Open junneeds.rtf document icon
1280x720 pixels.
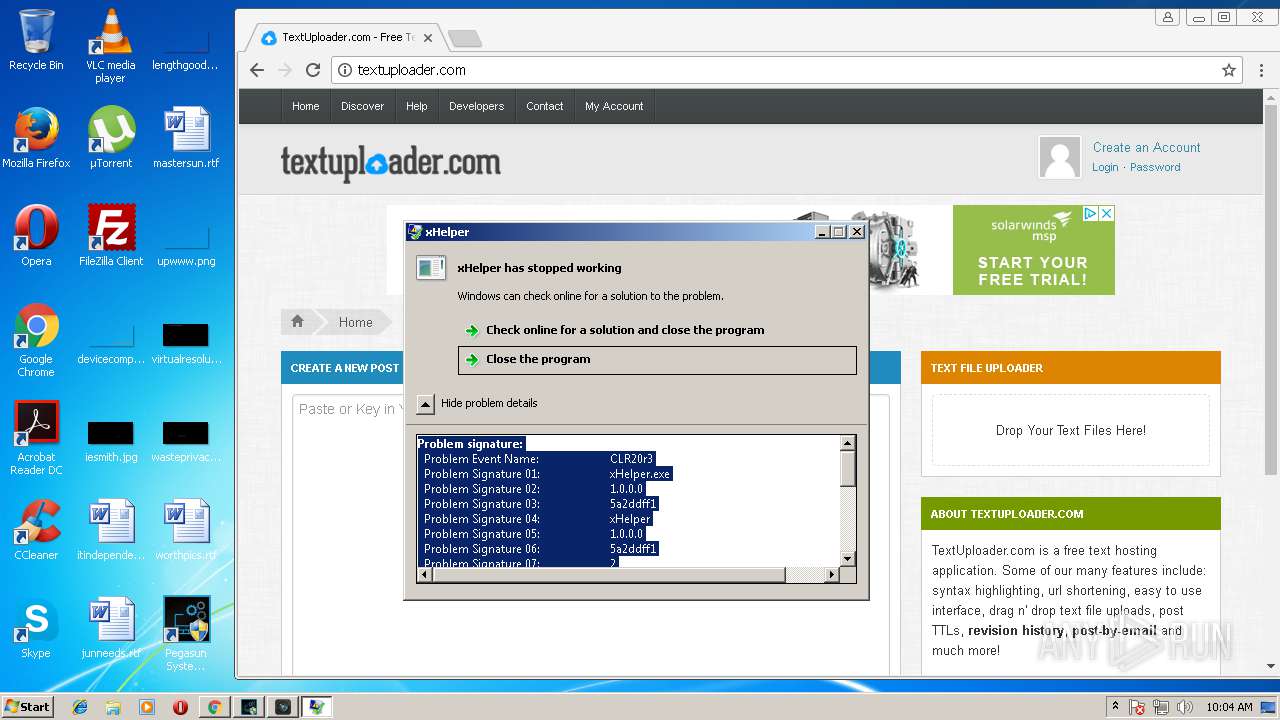(111, 628)
